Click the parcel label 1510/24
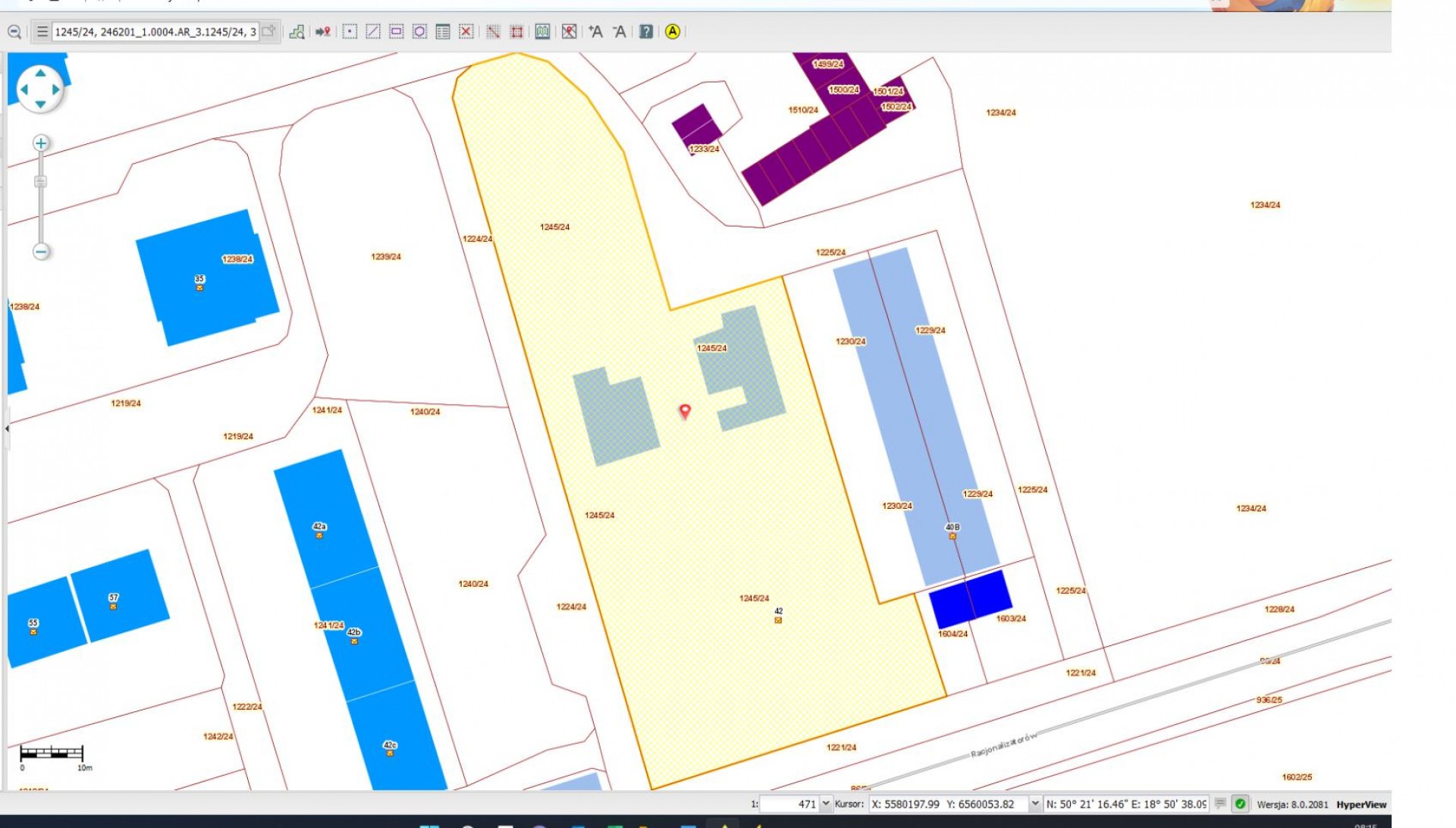The height and width of the screenshot is (828, 1456). click(803, 111)
